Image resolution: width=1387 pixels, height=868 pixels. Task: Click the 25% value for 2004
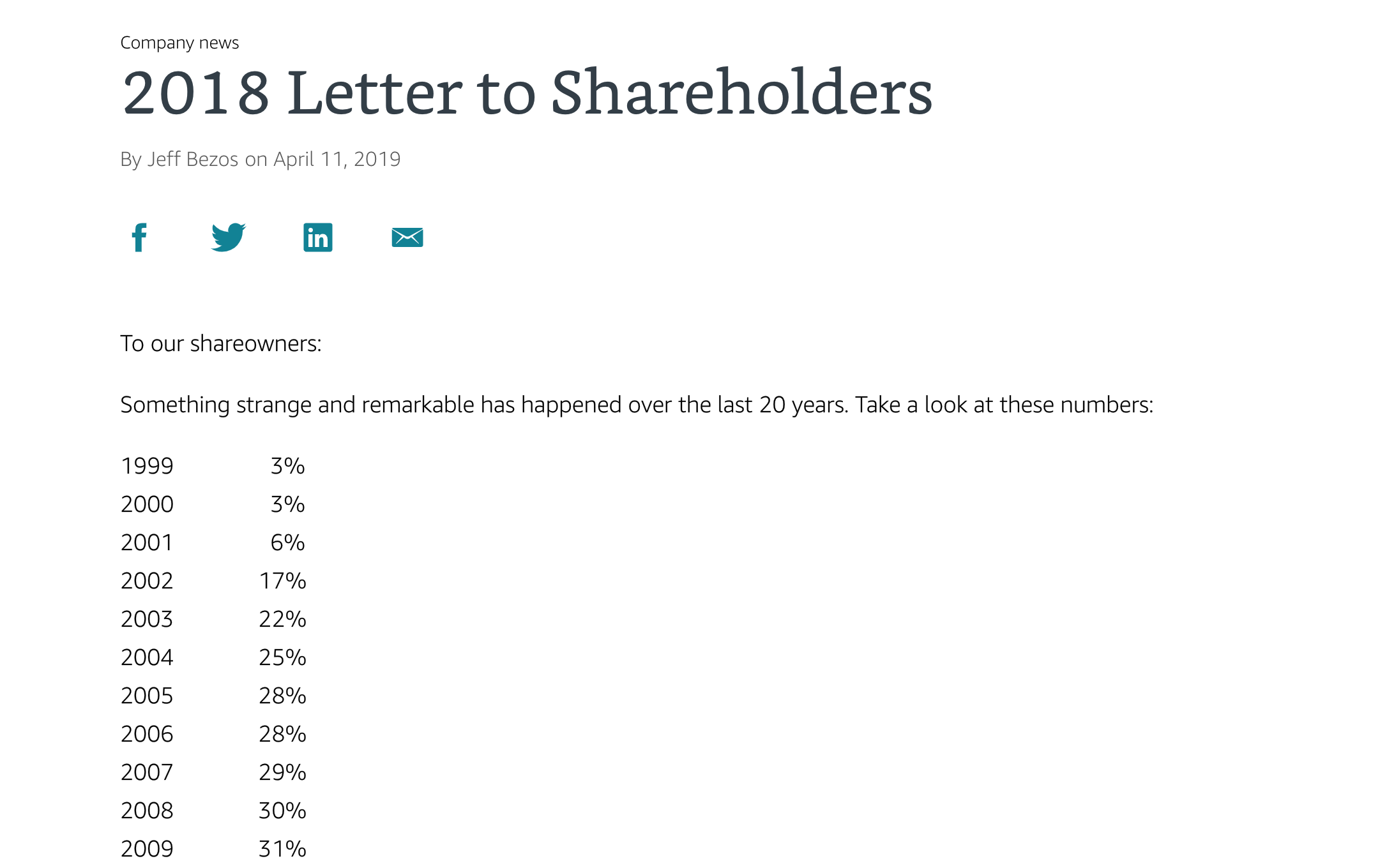(x=283, y=657)
